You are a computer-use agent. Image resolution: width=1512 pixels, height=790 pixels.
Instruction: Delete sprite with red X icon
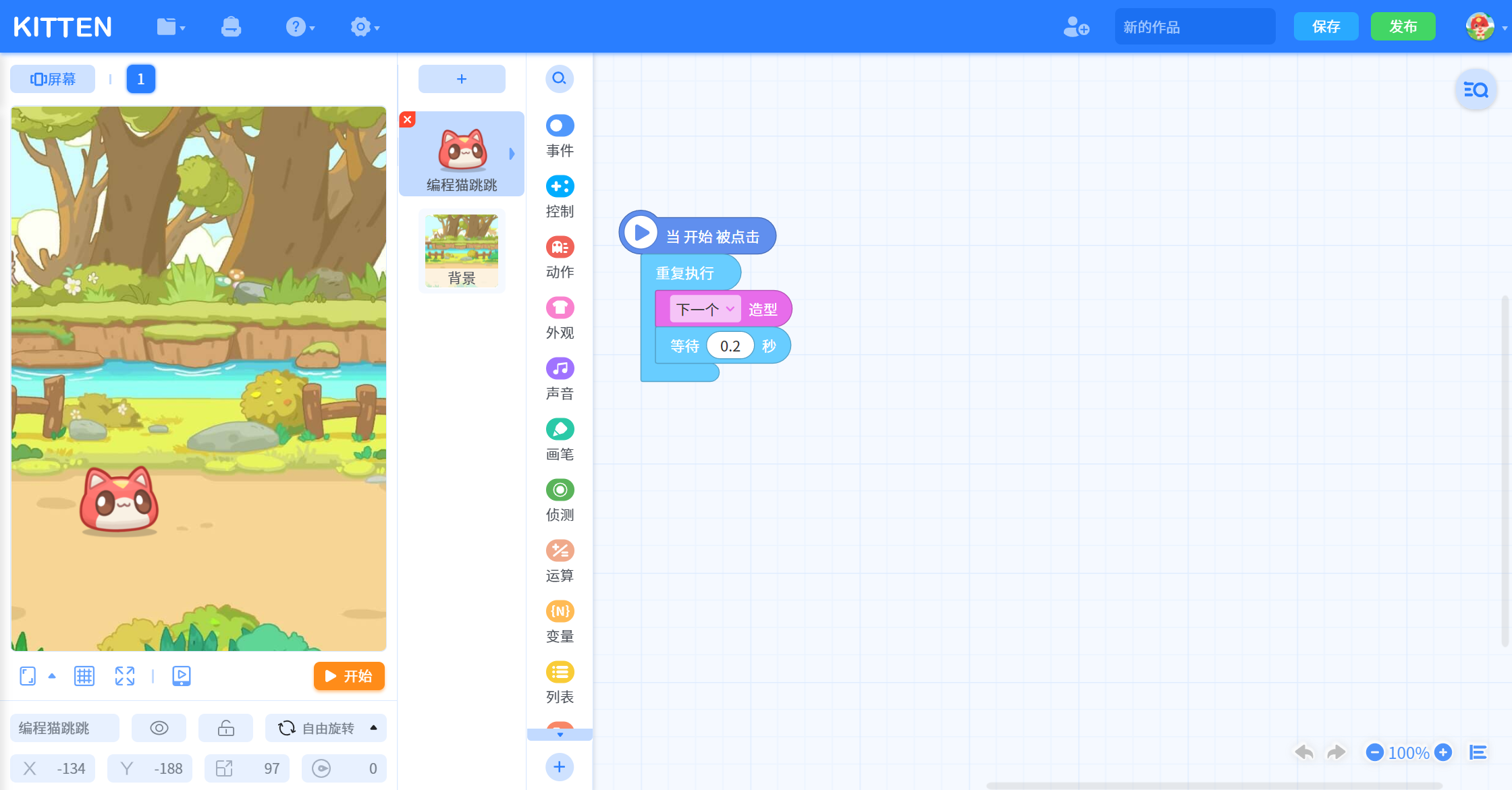408,119
